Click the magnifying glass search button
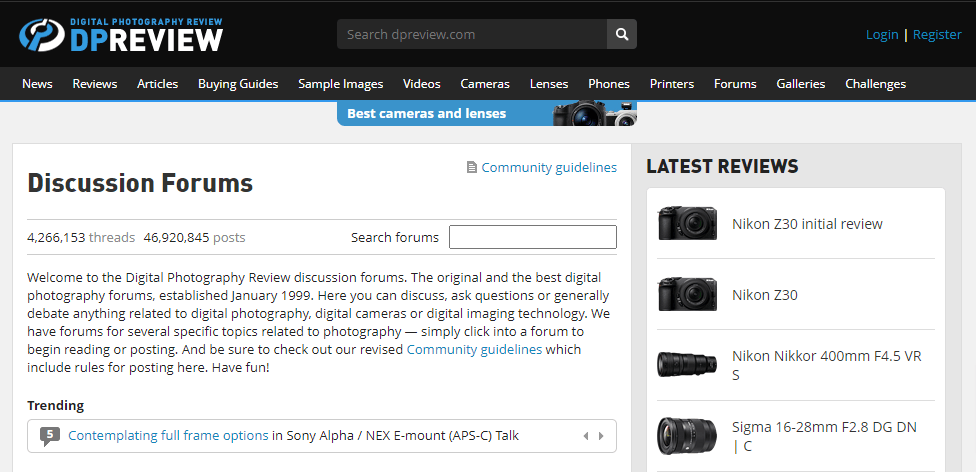This screenshot has width=976, height=472. click(x=622, y=34)
